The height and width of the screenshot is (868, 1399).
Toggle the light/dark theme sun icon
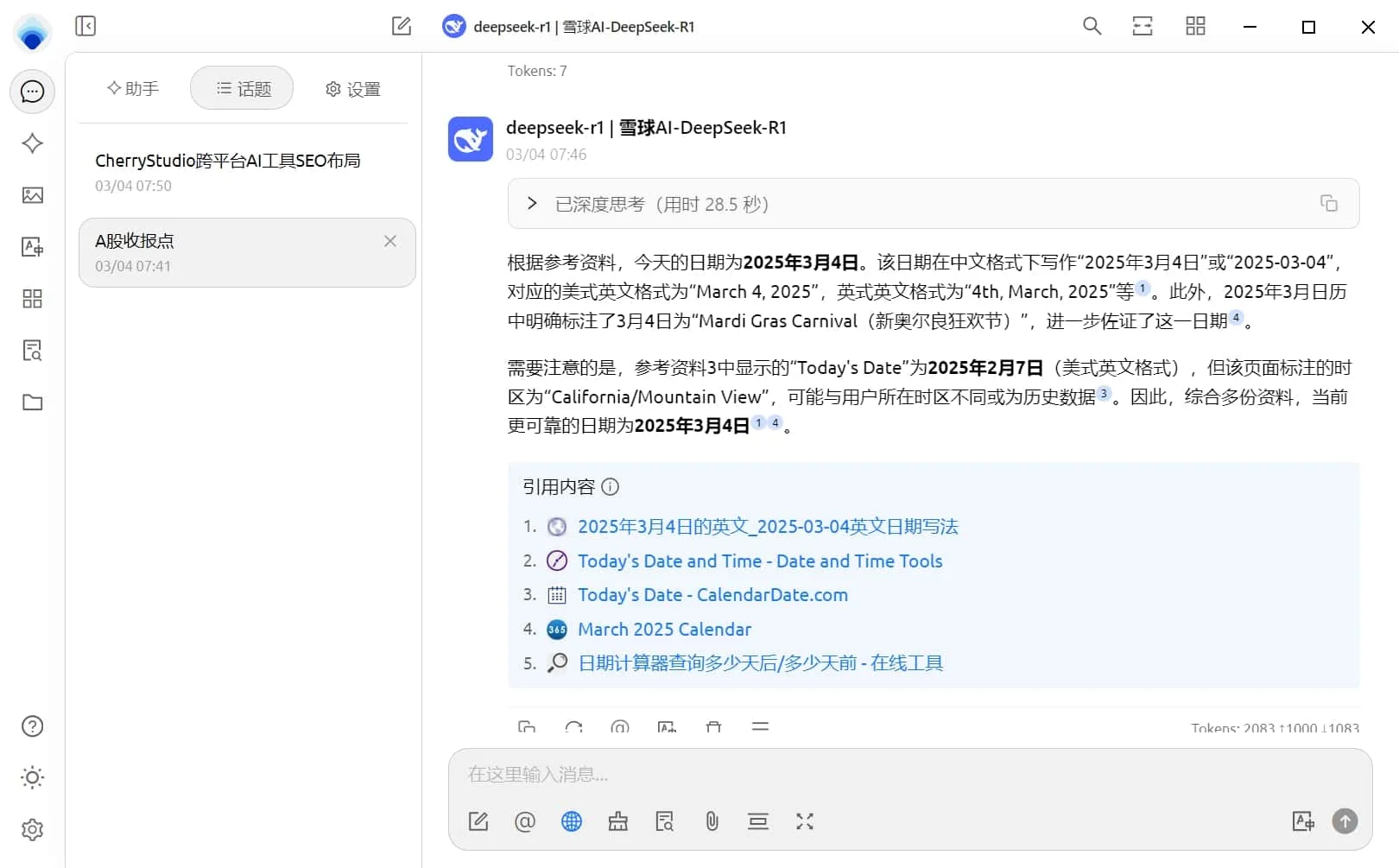pos(32,777)
